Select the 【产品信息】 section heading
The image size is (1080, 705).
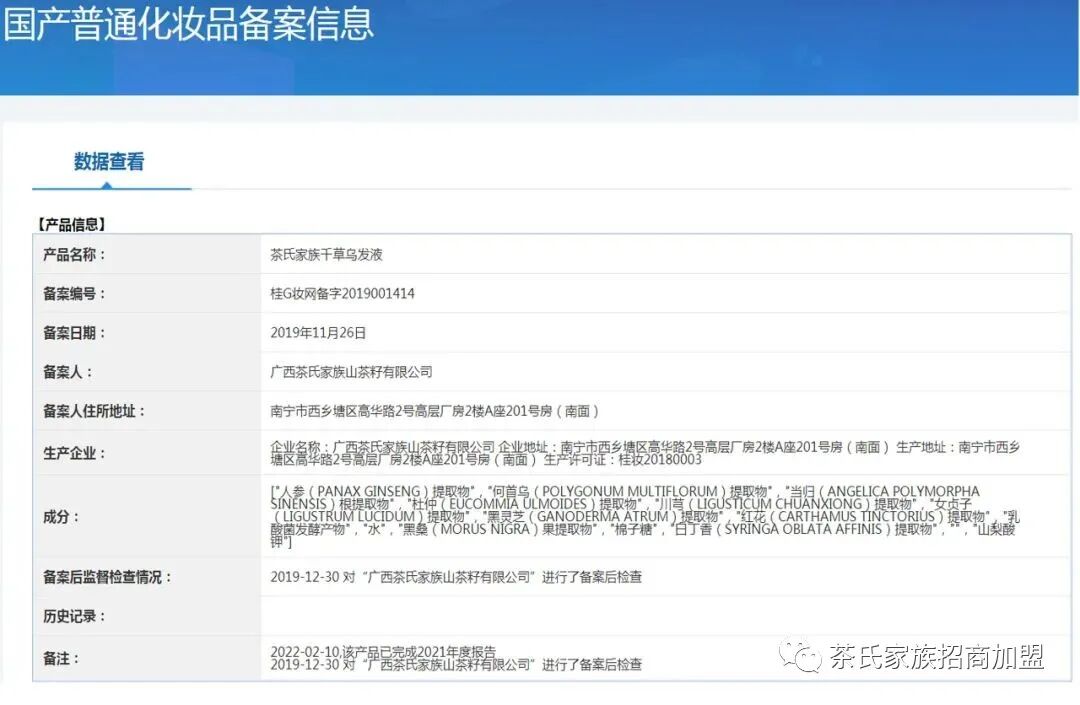click(x=71, y=224)
